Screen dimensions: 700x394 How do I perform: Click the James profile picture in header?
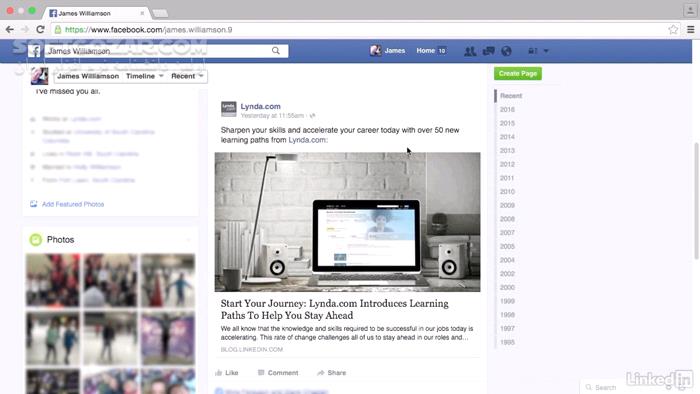(375, 50)
